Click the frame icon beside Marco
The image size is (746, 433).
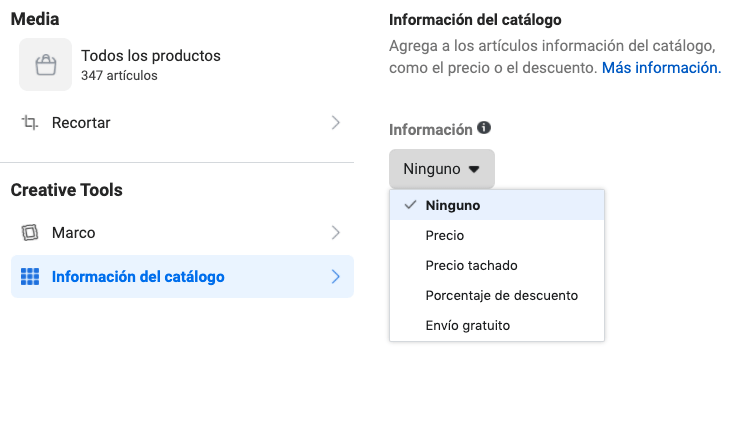(29, 233)
